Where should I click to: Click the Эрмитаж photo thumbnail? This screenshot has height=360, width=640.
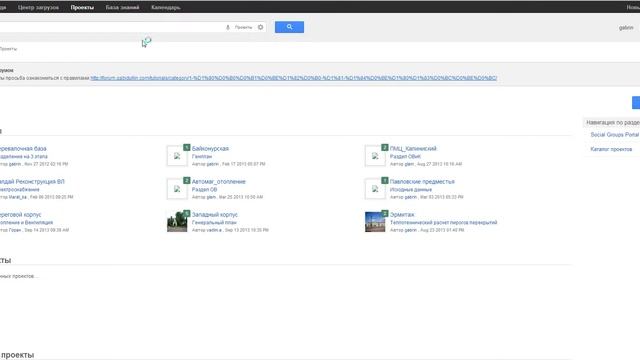coord(375,222)
